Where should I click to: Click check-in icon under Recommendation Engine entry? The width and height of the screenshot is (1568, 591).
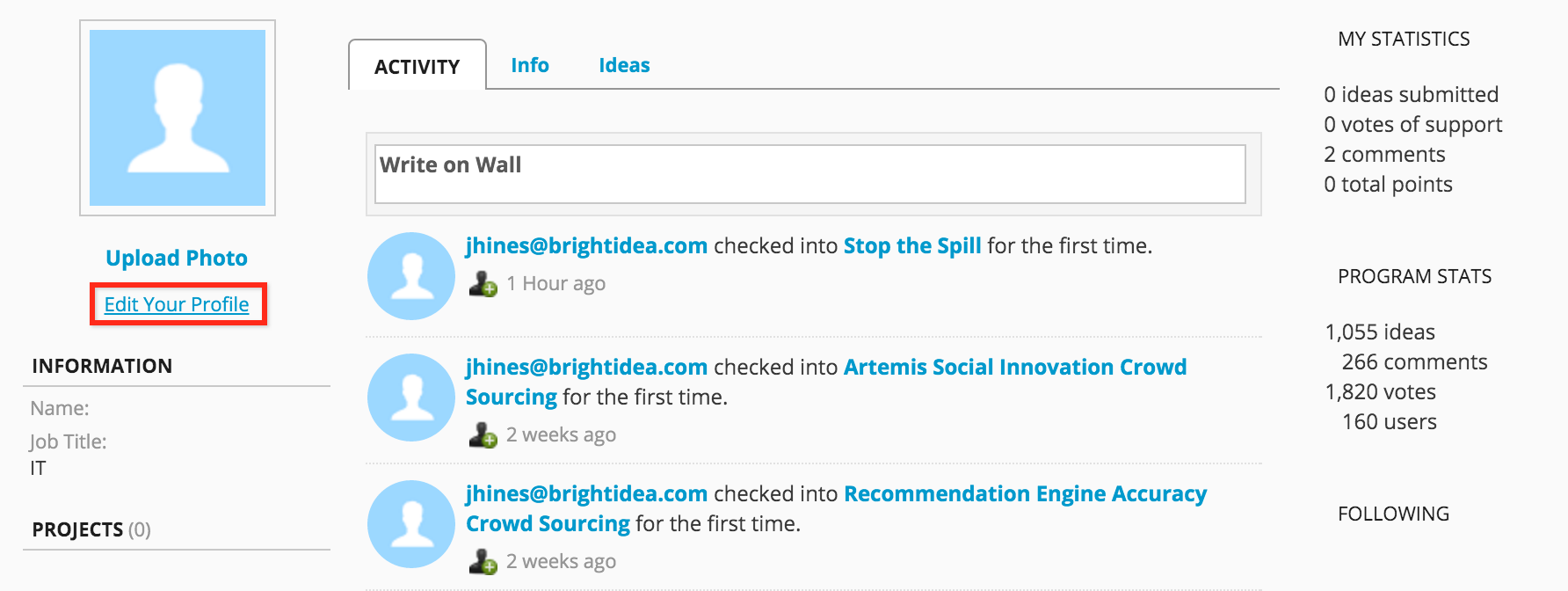pyautogui.click(x=483, y=562)
